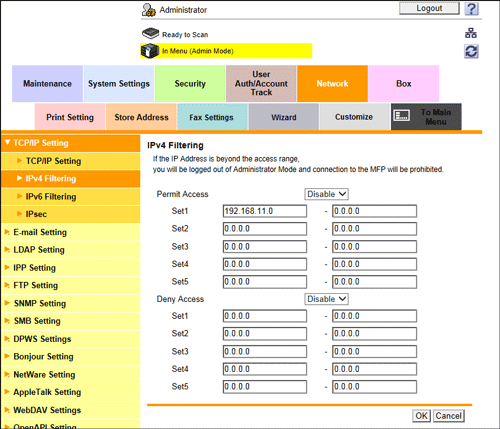Open the Maintenance tab
The width and height of the screenshot is (500, 429).
coord(47,84)
